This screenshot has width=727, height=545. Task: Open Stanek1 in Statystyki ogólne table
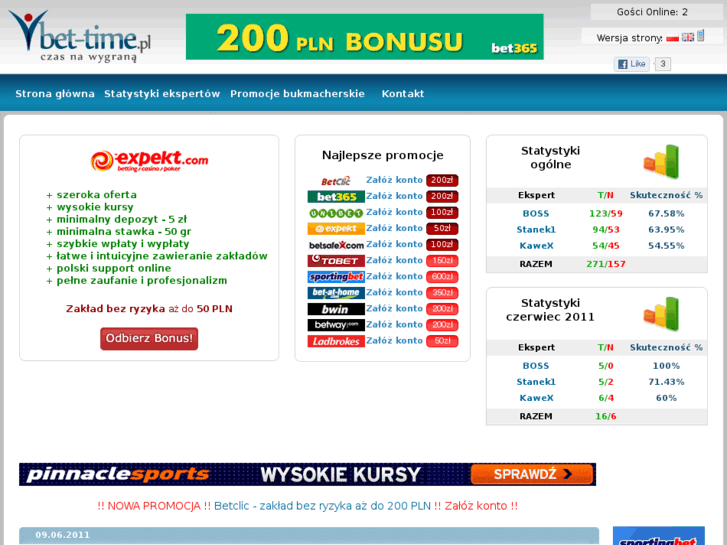tap(536, 230)
